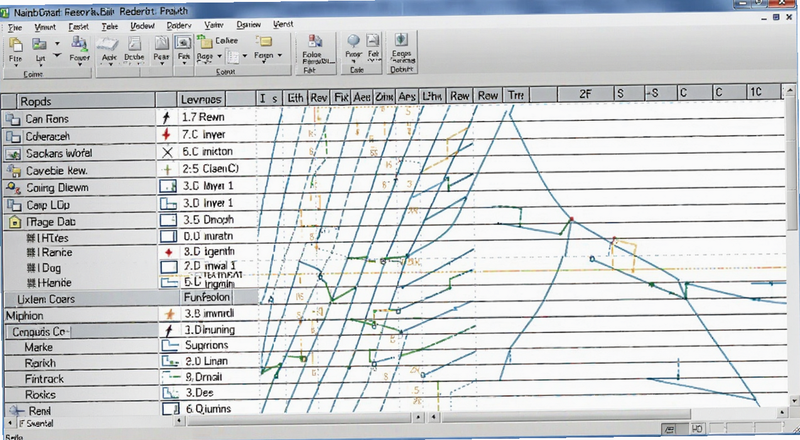Click the Levrnes column header

point(201,100)
